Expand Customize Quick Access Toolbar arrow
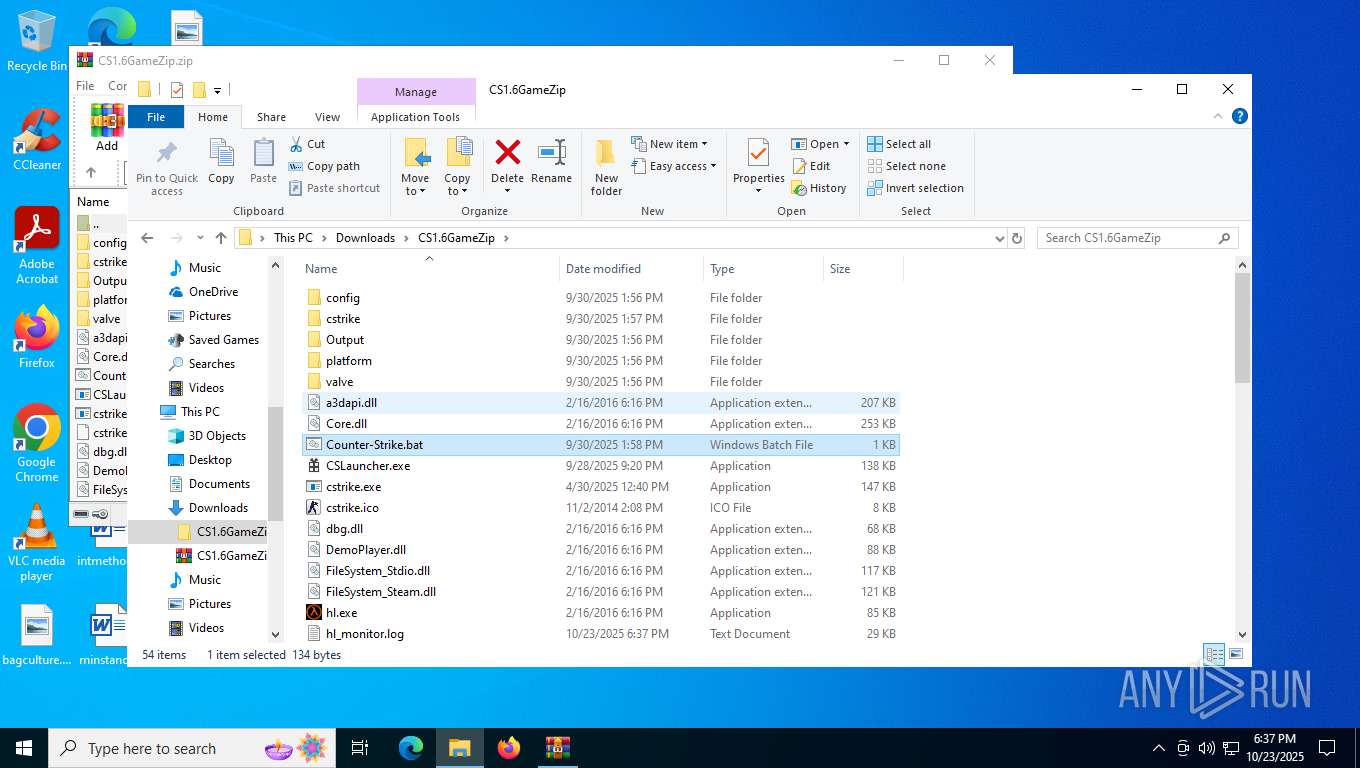This screenshot has height=768, width=1360. click(x=217, y=90)
